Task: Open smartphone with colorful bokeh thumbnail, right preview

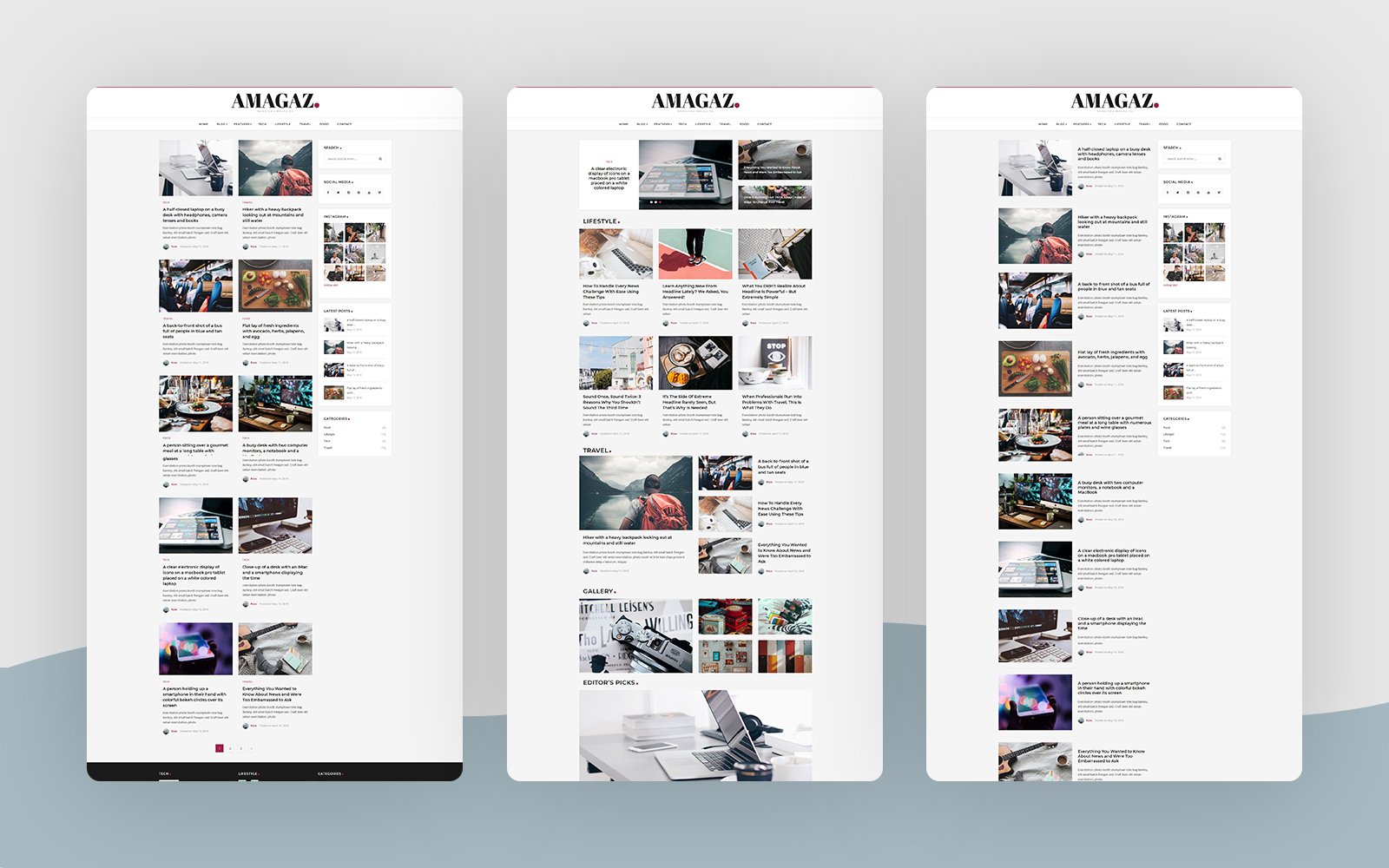Action: 1035,702
